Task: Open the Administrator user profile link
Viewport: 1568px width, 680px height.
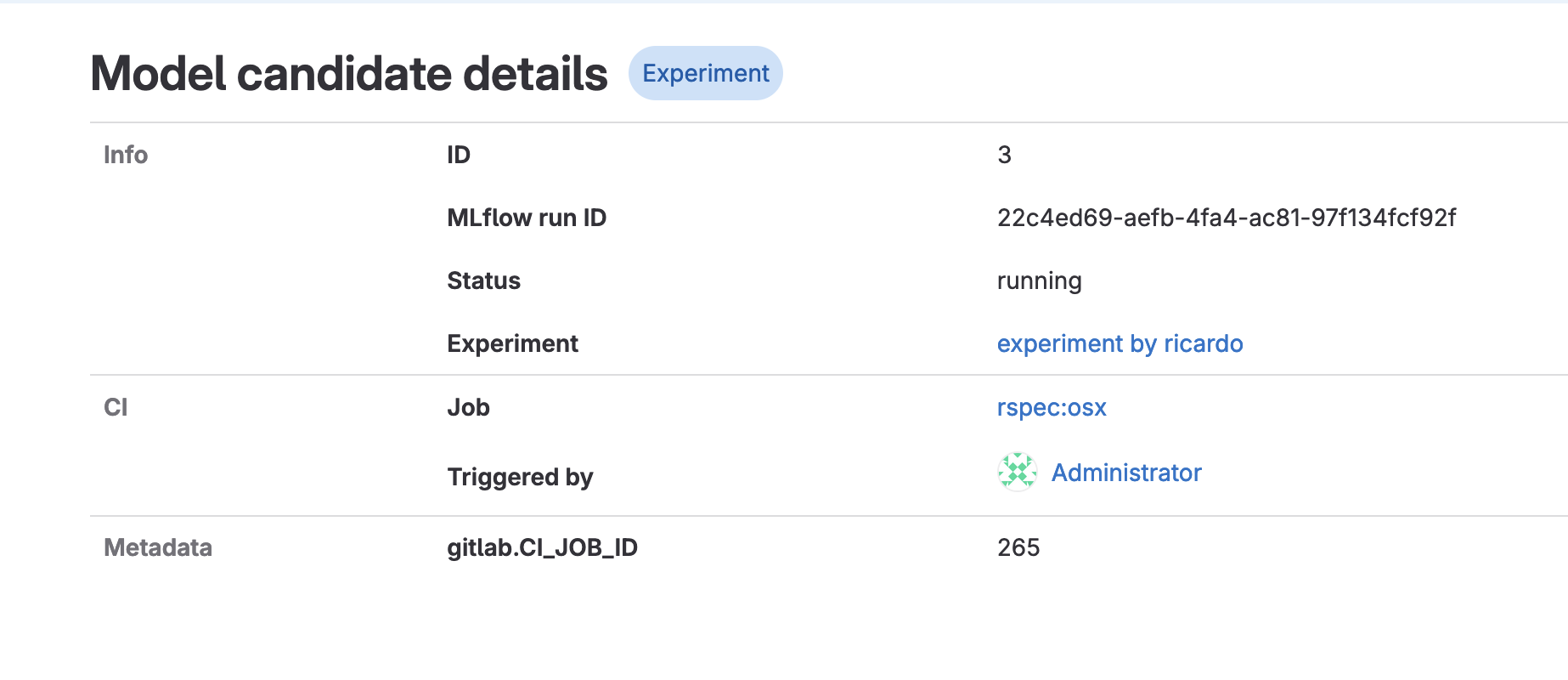Action: tap(1125, 473)
